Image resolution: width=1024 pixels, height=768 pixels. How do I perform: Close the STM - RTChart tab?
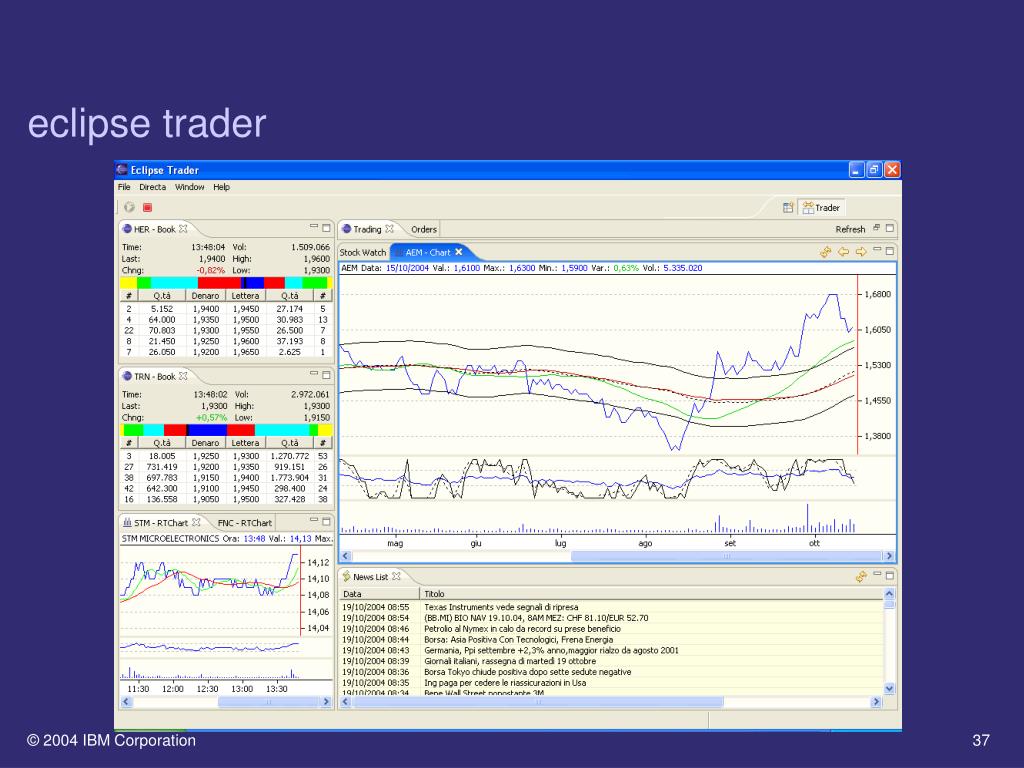pyautogui.click(x=196, y=522)
